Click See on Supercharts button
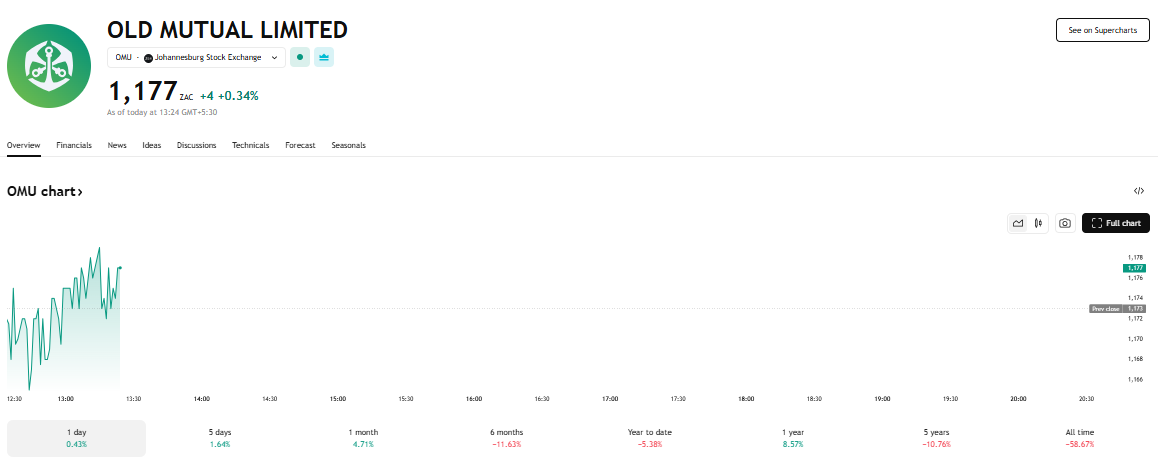This screenshot has width=1158, height=474. coord(1102,30)
